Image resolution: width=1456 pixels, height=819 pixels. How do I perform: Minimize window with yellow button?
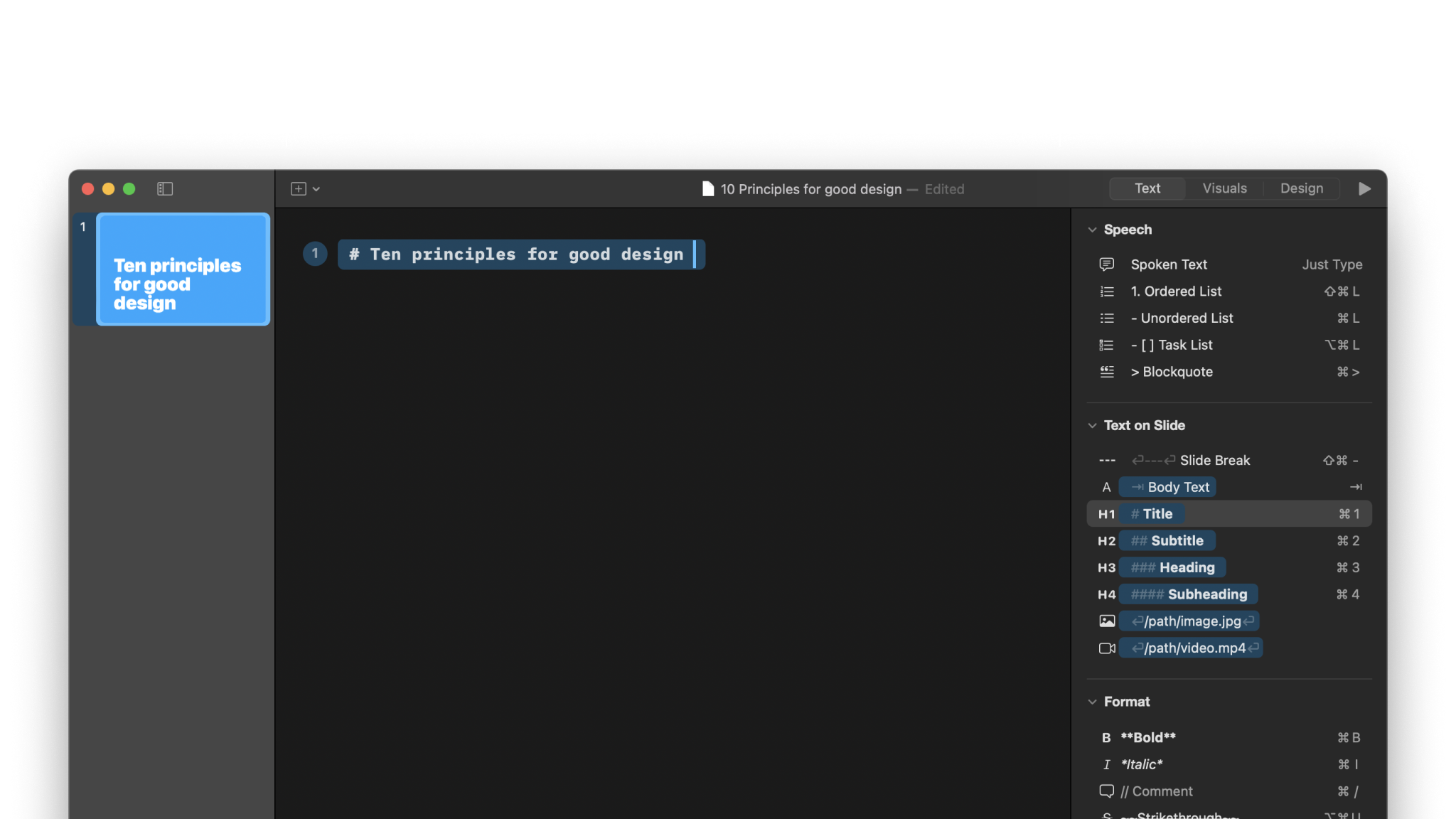[109, 188]
